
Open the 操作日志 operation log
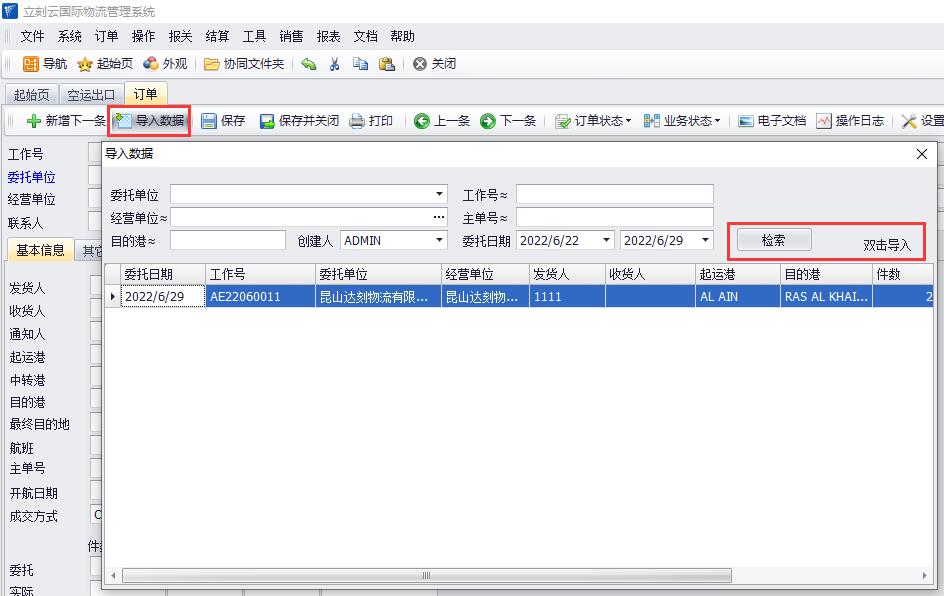click(x=850, y=121)
